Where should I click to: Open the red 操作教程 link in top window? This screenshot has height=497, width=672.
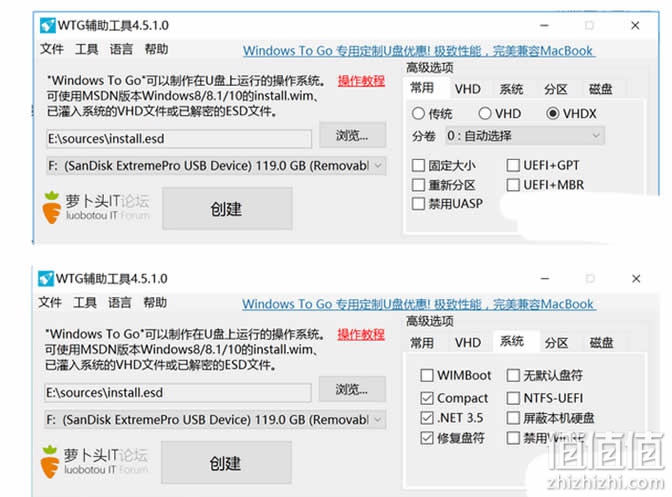(361, 81)
